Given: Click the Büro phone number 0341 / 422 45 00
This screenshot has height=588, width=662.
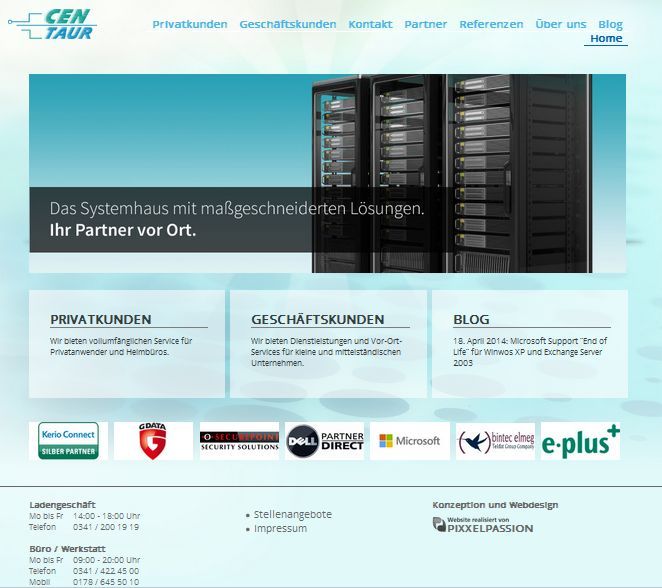Looking at the screenshot, I should pyautogui.click(x=106, y=571).
